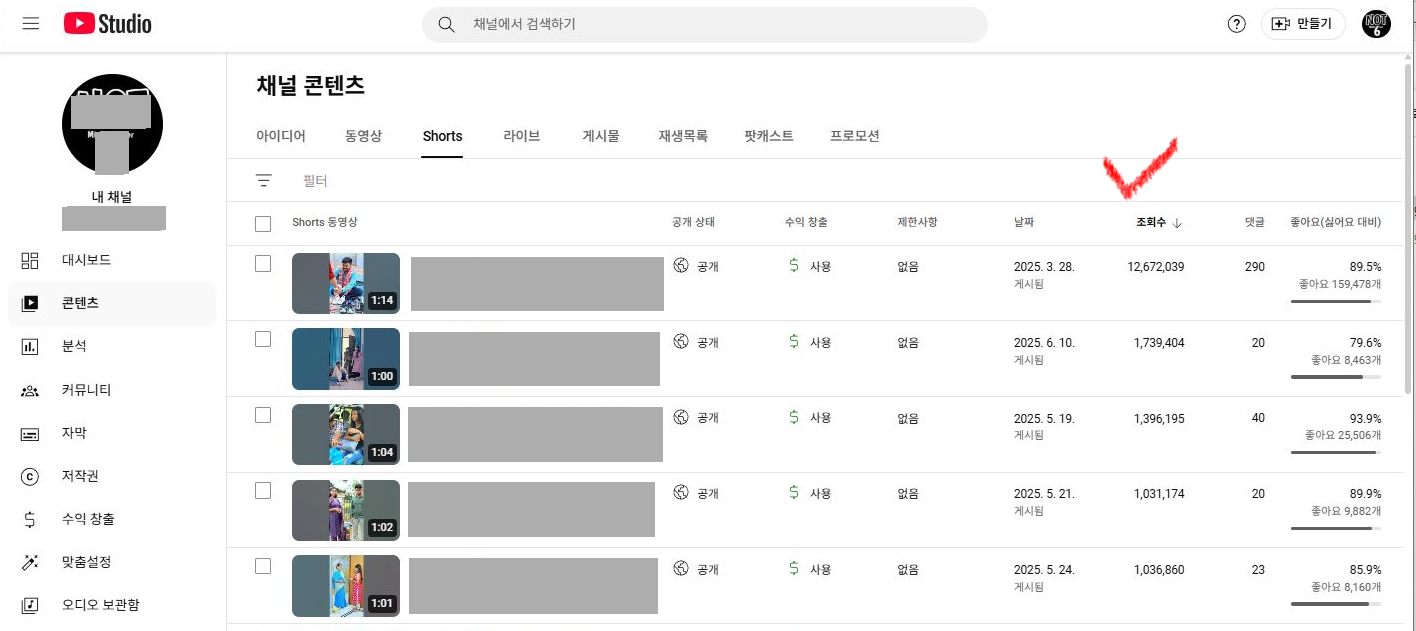The width and height of the screenshot is (1416, 631).
Task: Open visibility setting 공개 for 1:14 Short
Action: (708, 266)
